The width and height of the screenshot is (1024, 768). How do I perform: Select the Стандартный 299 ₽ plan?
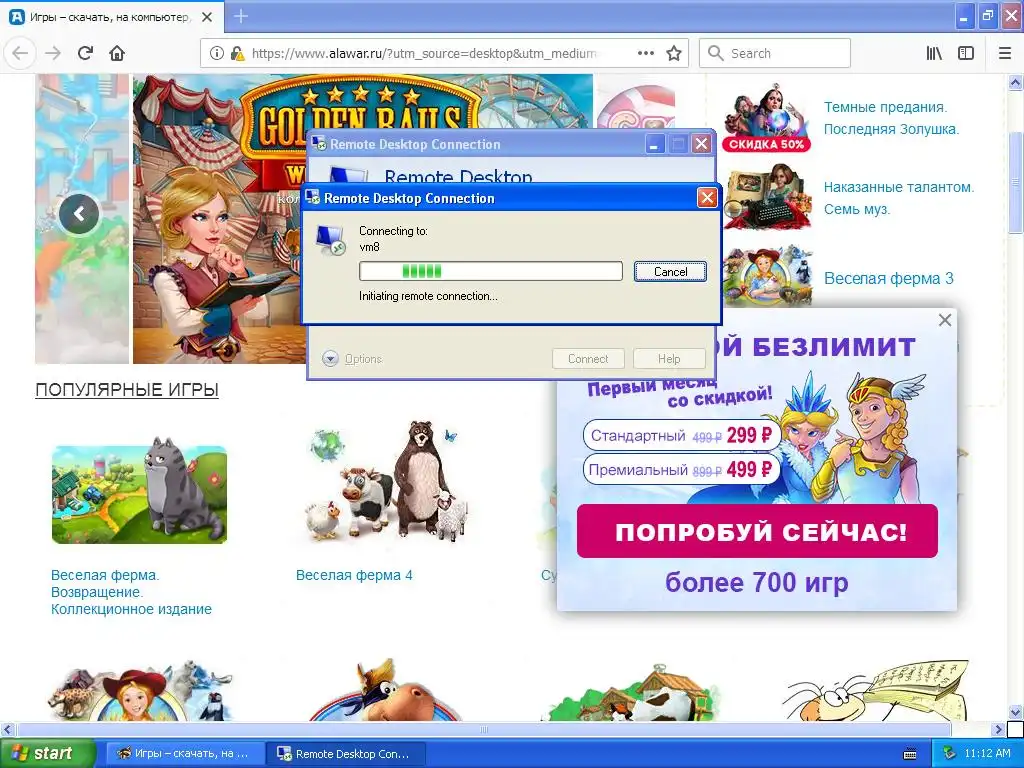[x=682, y=436]
